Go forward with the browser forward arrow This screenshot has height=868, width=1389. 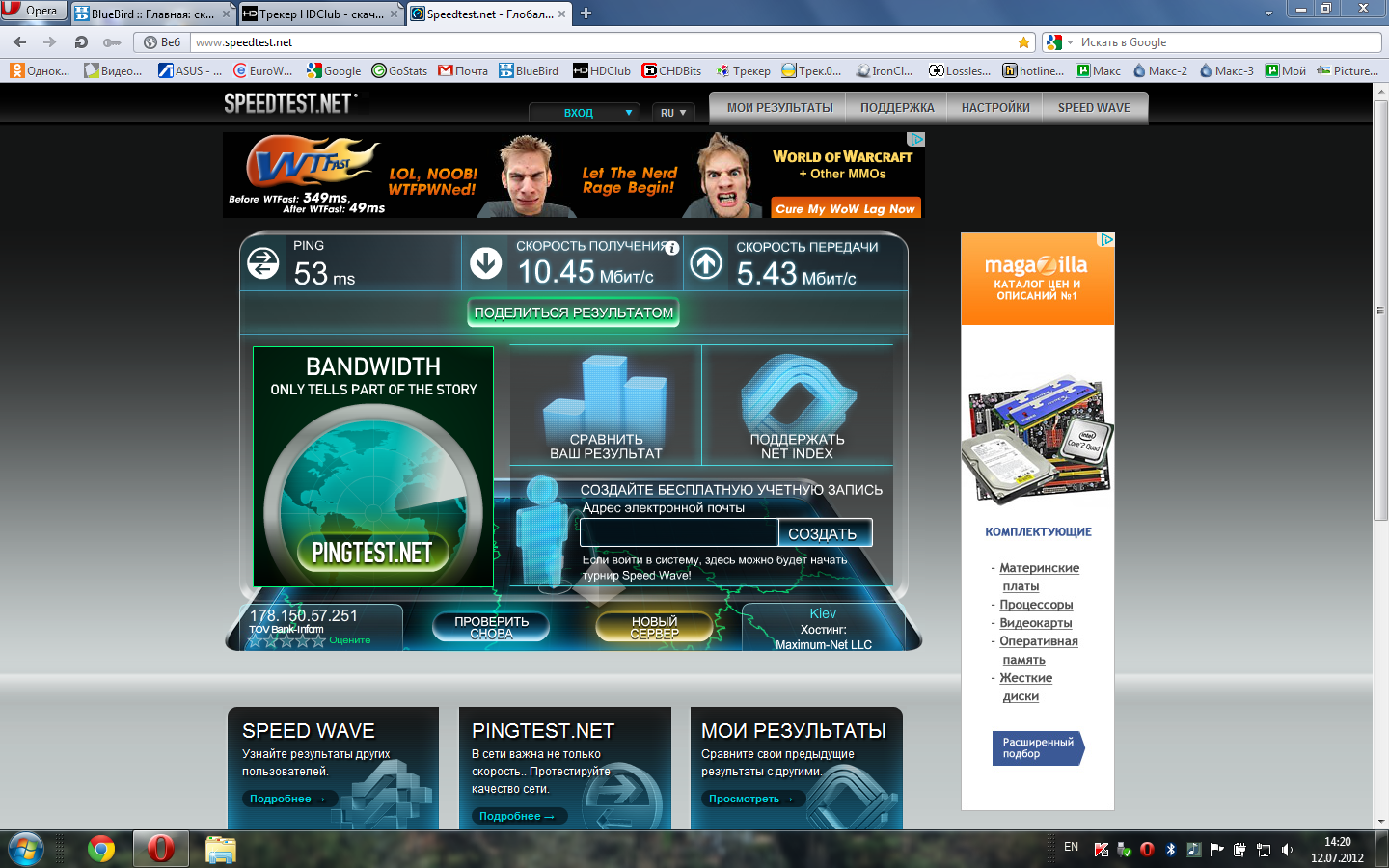coord(50,42)
